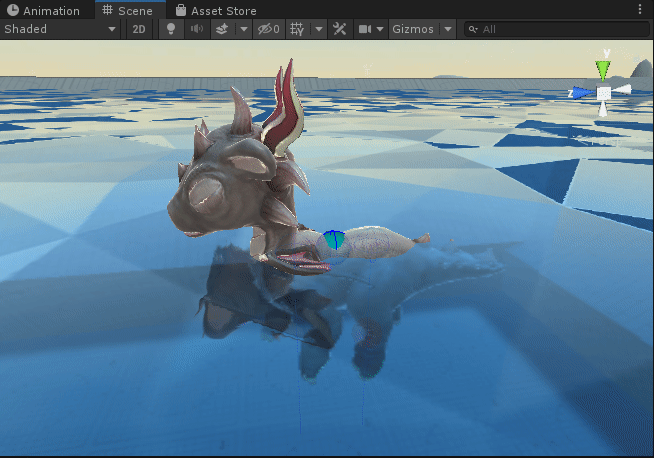Expand the grid settings dropdown arrow

tap(319, 29)
